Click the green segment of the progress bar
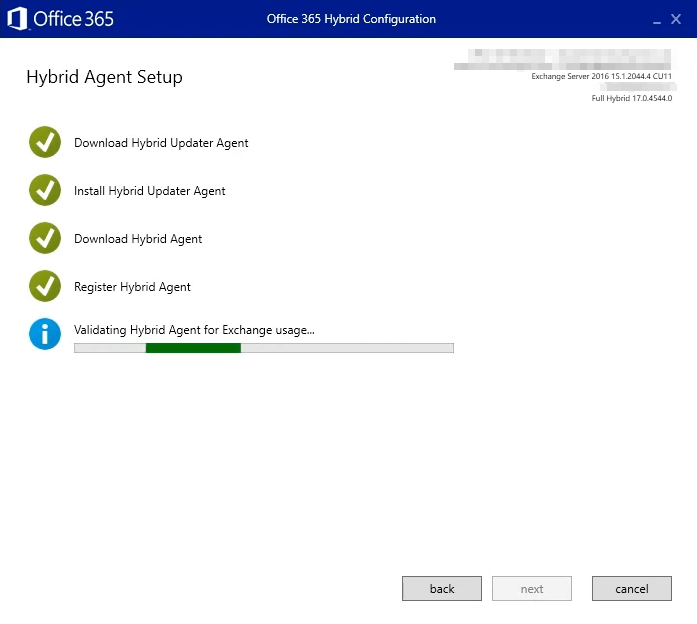Image resolution: width=697 pixels, height=624 pixels. pos(193,348)
